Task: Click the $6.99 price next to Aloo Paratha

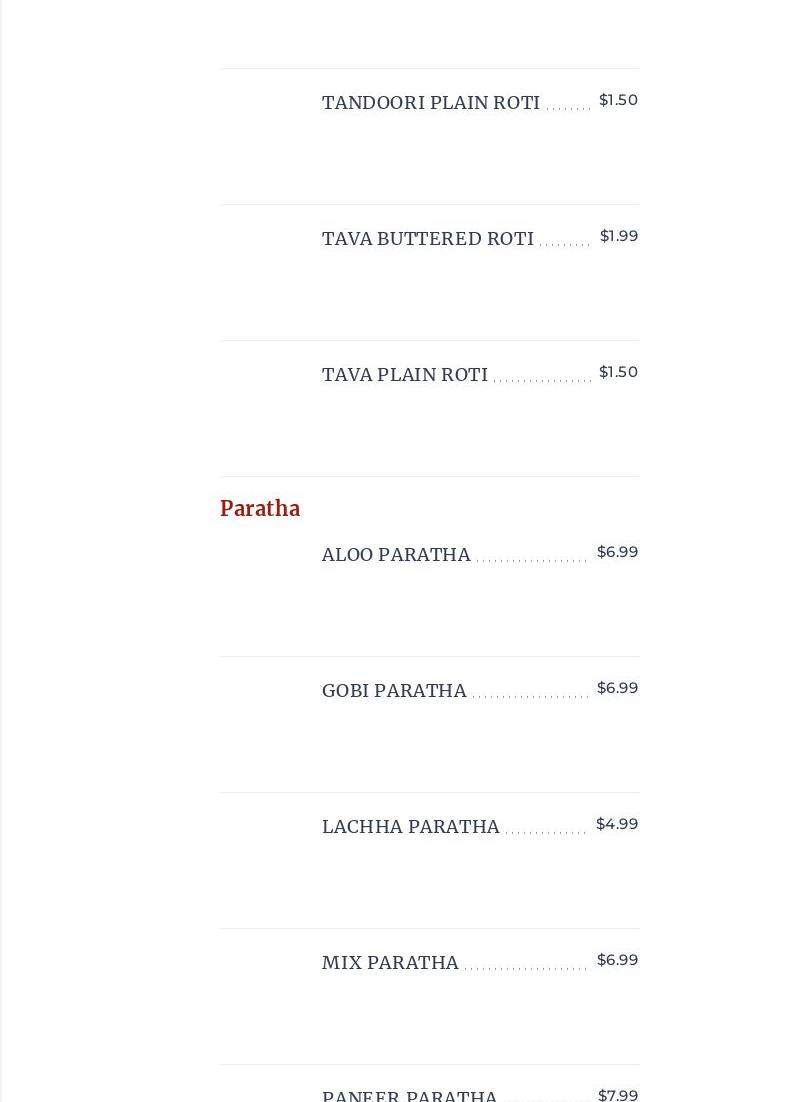Action: pyautogui.click(x=617, y=552)
